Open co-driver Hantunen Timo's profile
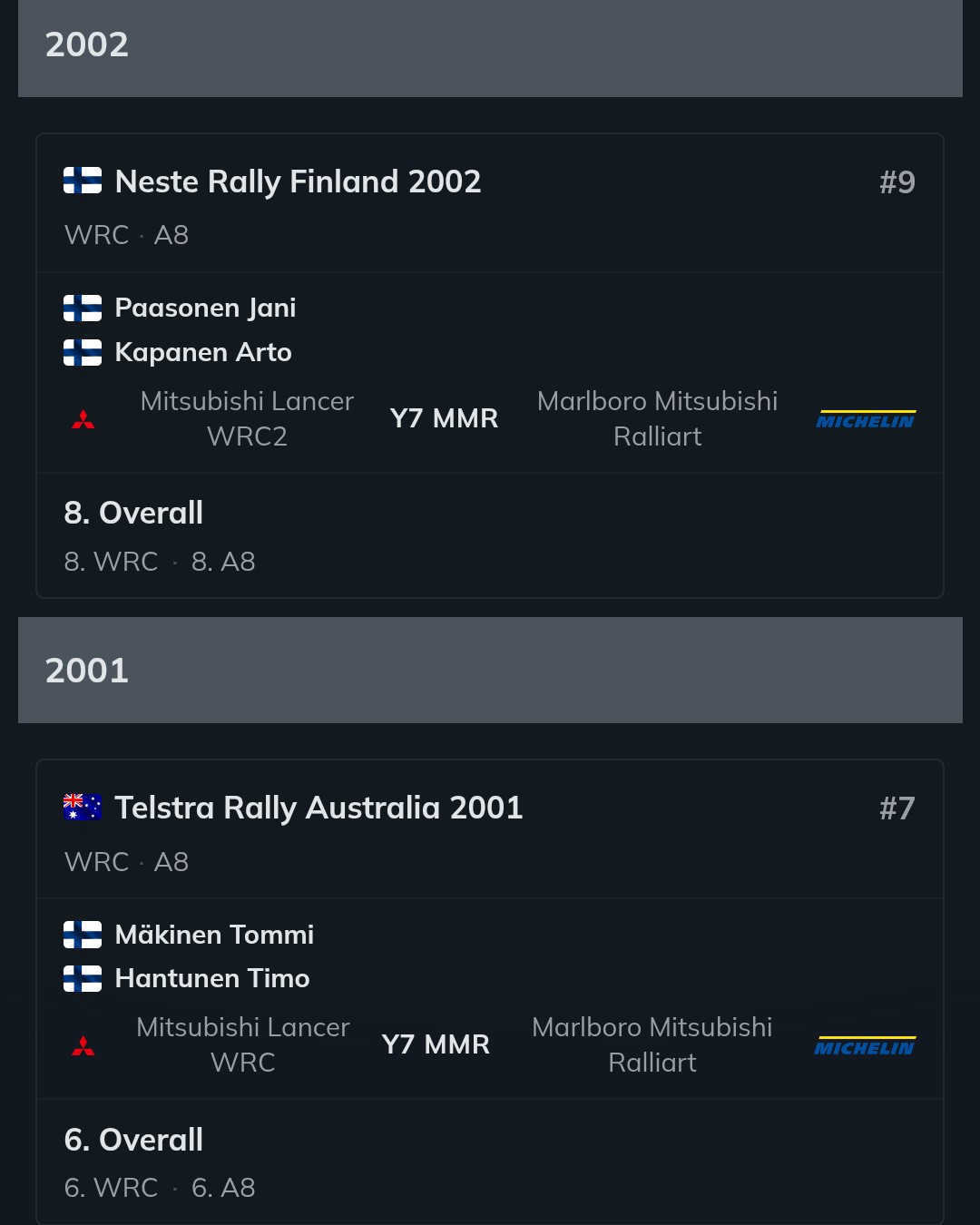The height and width of the screenshot is (1225, 980). pos(212,978)
